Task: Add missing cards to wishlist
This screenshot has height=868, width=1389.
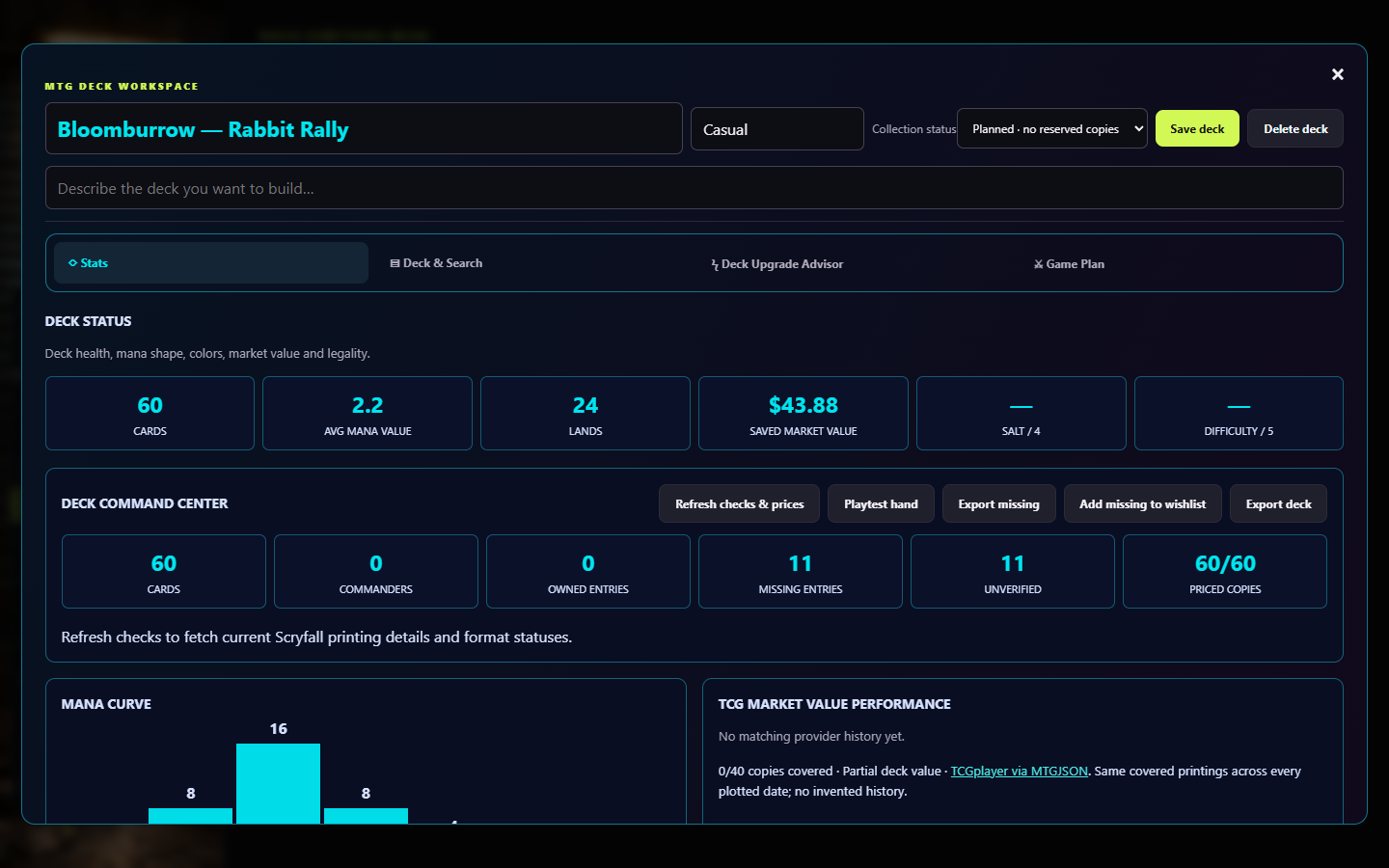Action: [1142, 504]
